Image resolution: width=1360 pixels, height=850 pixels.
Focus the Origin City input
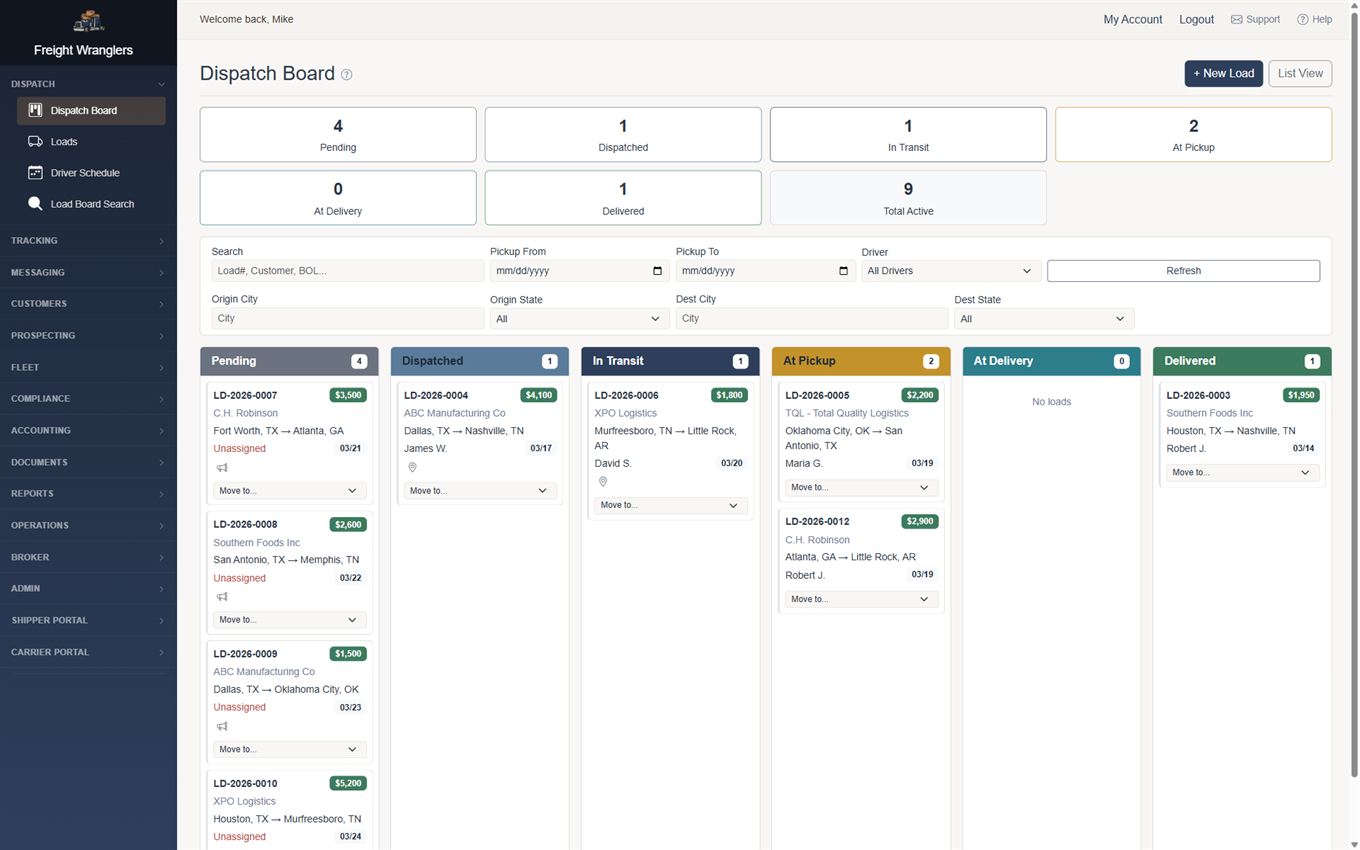[347, 319]
